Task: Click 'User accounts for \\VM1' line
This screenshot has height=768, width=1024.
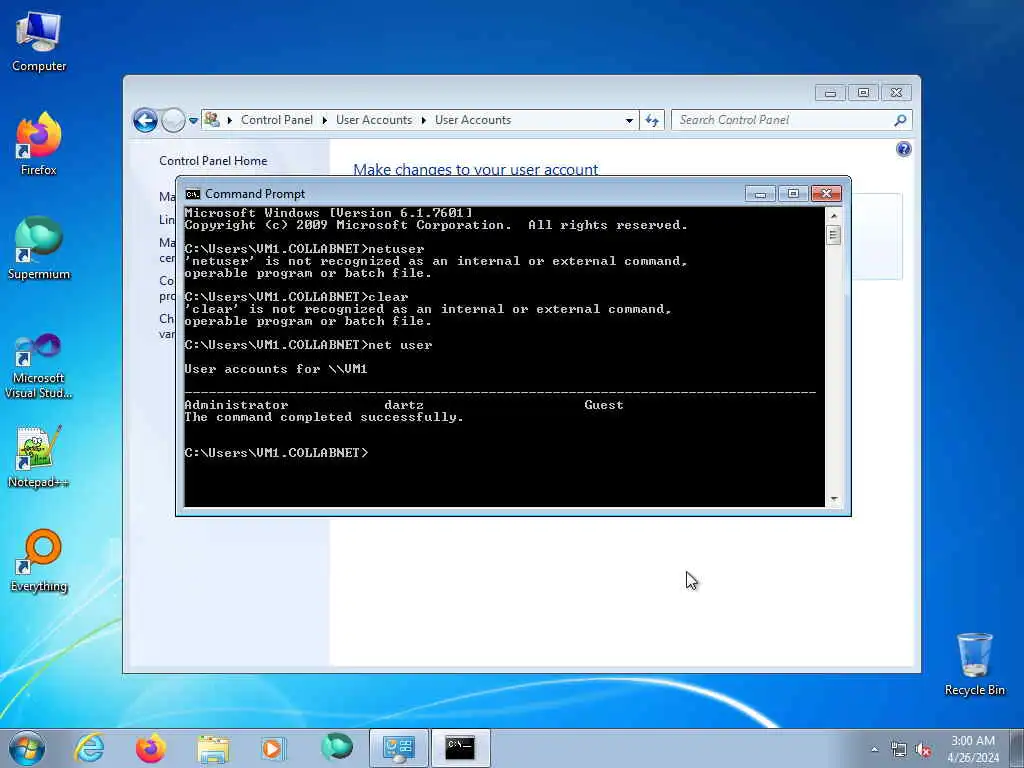Action: (x=276, y=369)
